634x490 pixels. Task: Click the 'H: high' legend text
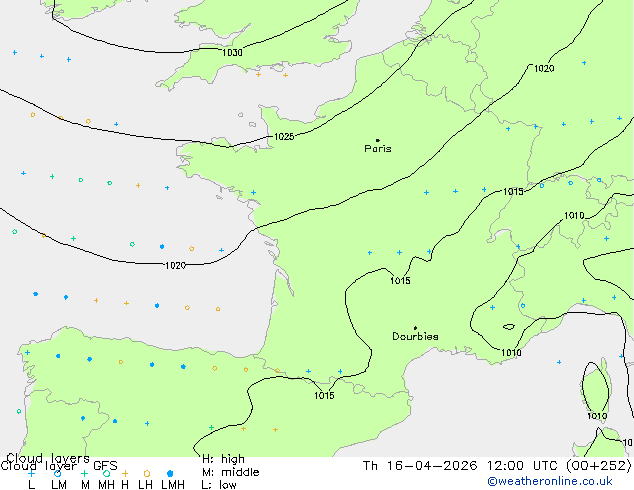pos(223,459)
